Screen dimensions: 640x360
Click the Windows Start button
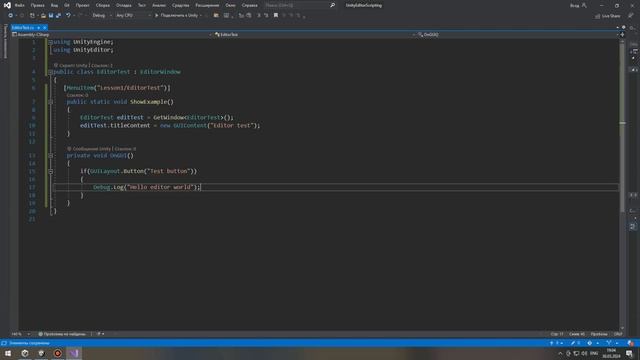point(8,353)
